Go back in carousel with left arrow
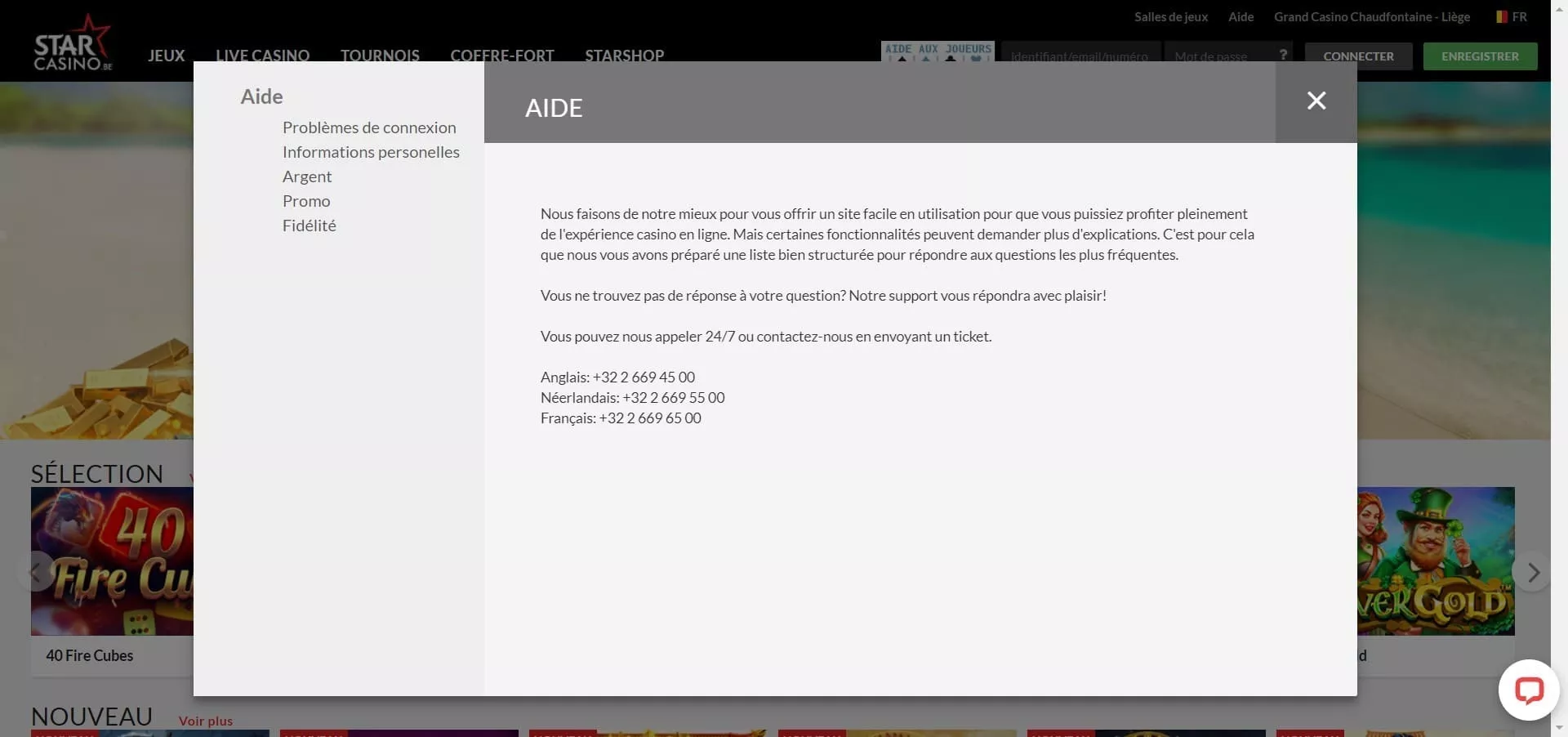The width and height of the screenshot is (1568, 737). coord(34,573)
